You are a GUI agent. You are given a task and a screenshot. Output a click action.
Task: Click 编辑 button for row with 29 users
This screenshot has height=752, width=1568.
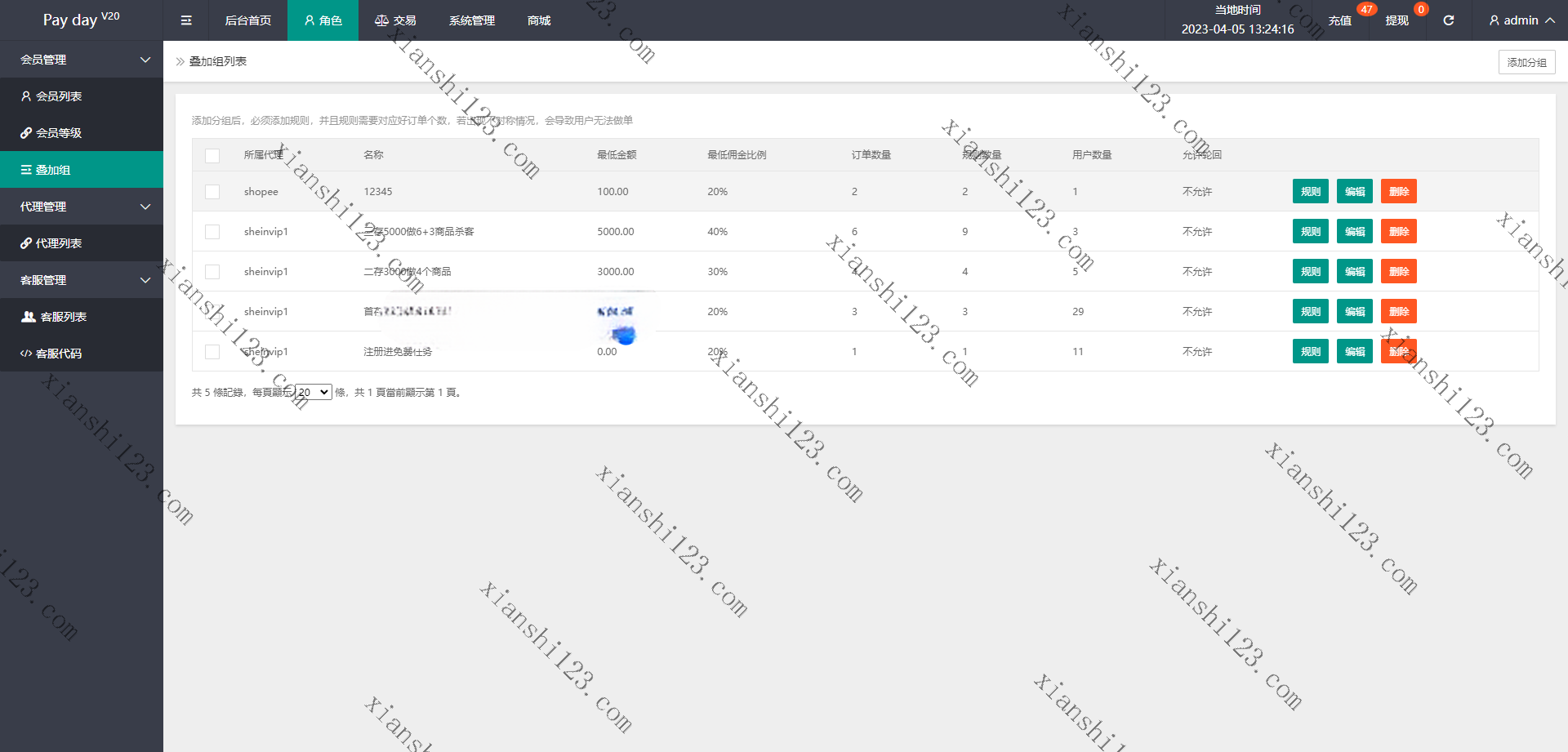click(x=1355, y=311)
